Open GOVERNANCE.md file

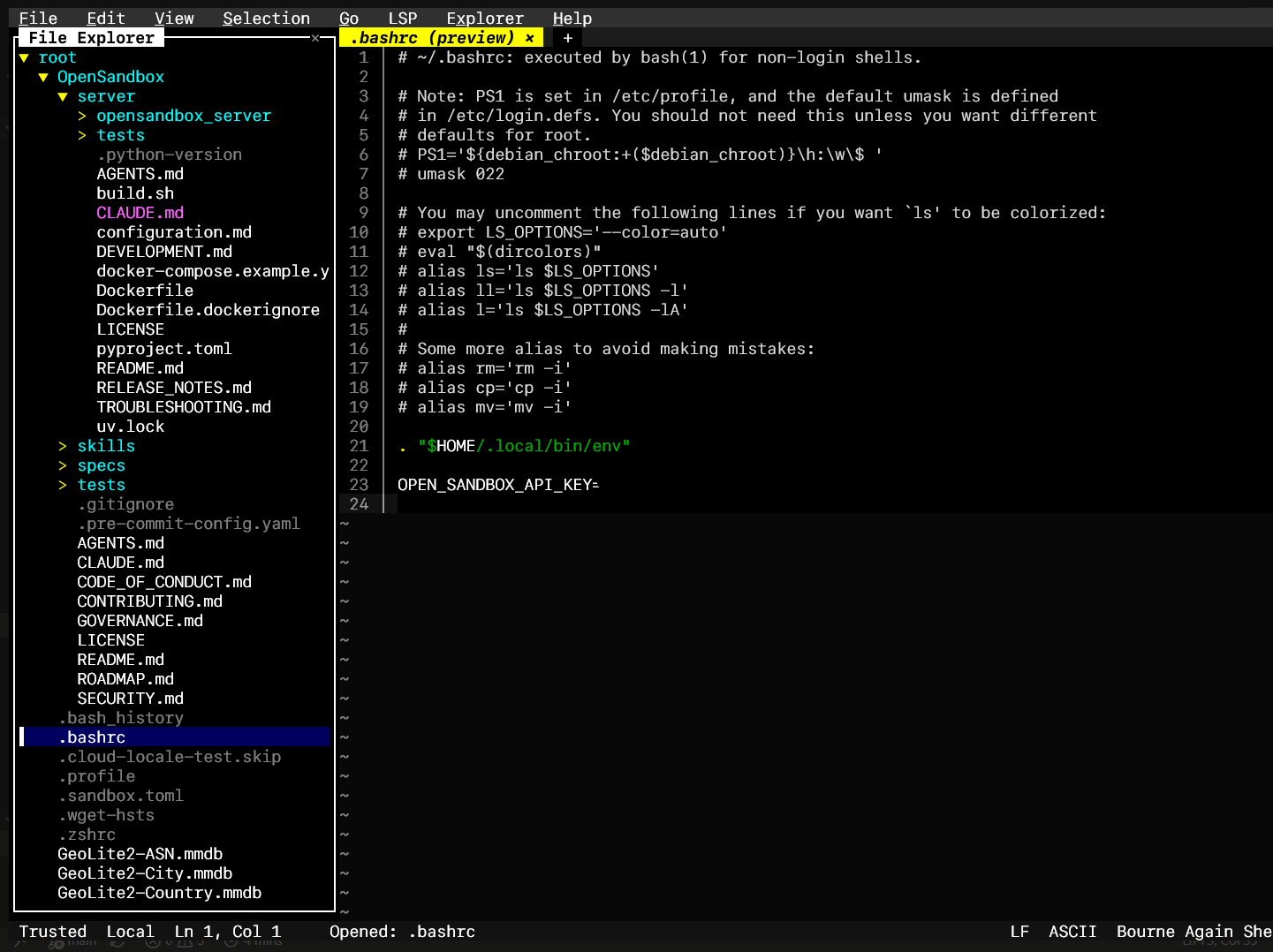140,621
